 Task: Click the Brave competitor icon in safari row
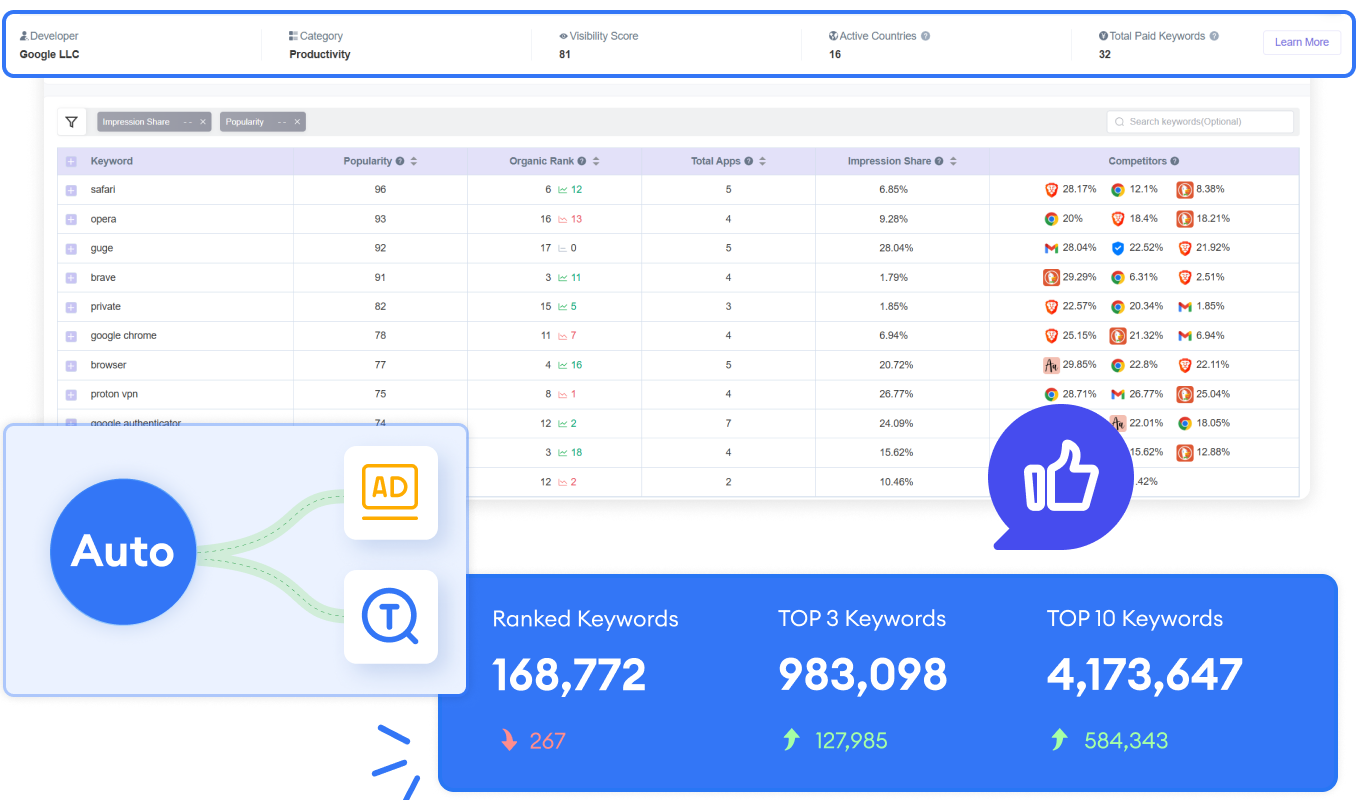(x=1051, y=190)
